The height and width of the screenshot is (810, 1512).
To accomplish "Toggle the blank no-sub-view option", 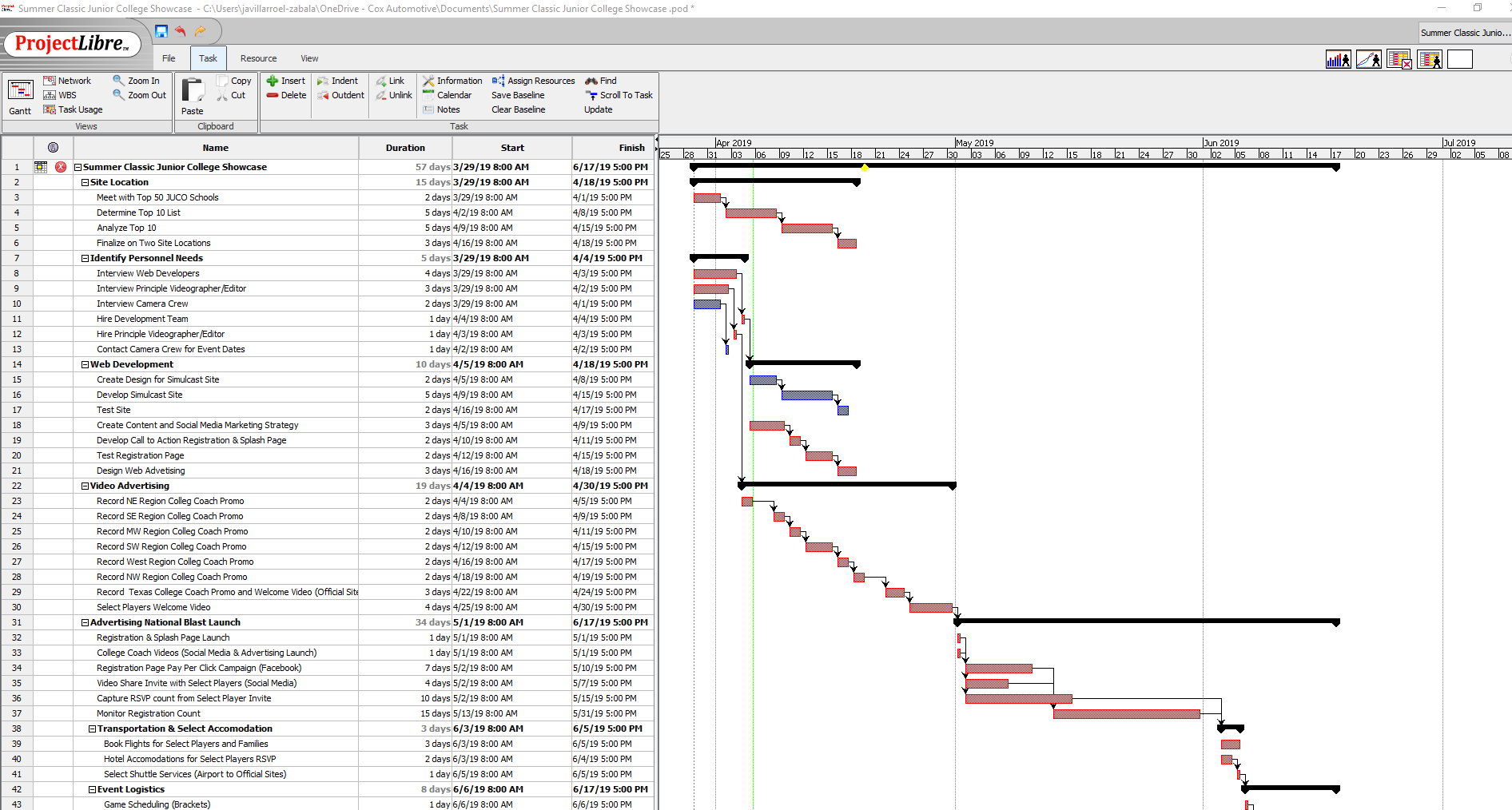I will pos(1459,59).
